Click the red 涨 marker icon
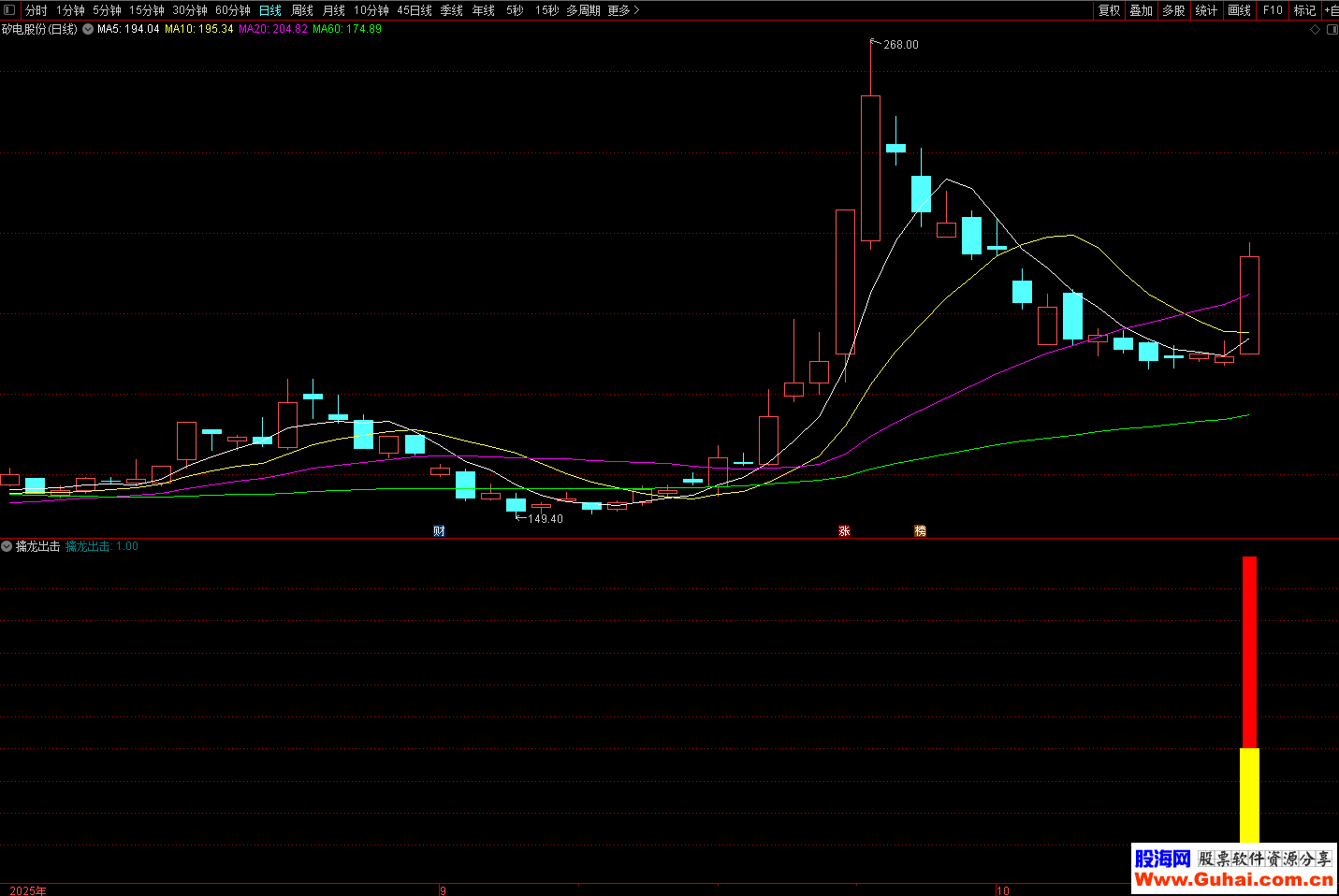 coord(844,531)
